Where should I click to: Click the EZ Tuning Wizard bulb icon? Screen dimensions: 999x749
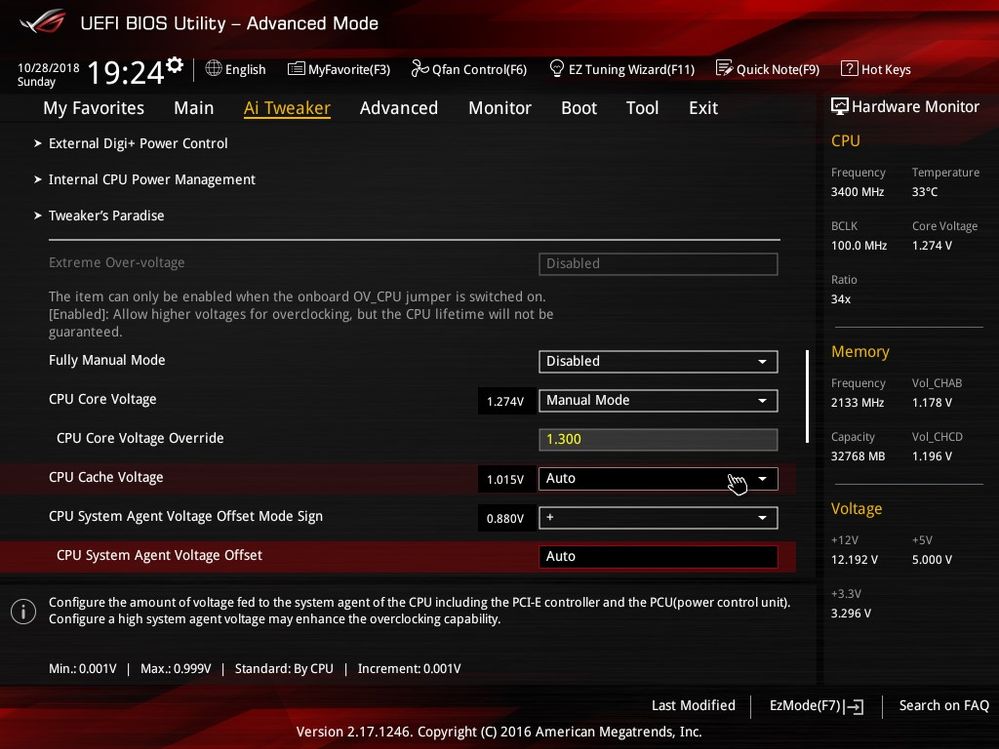(556, 68)
